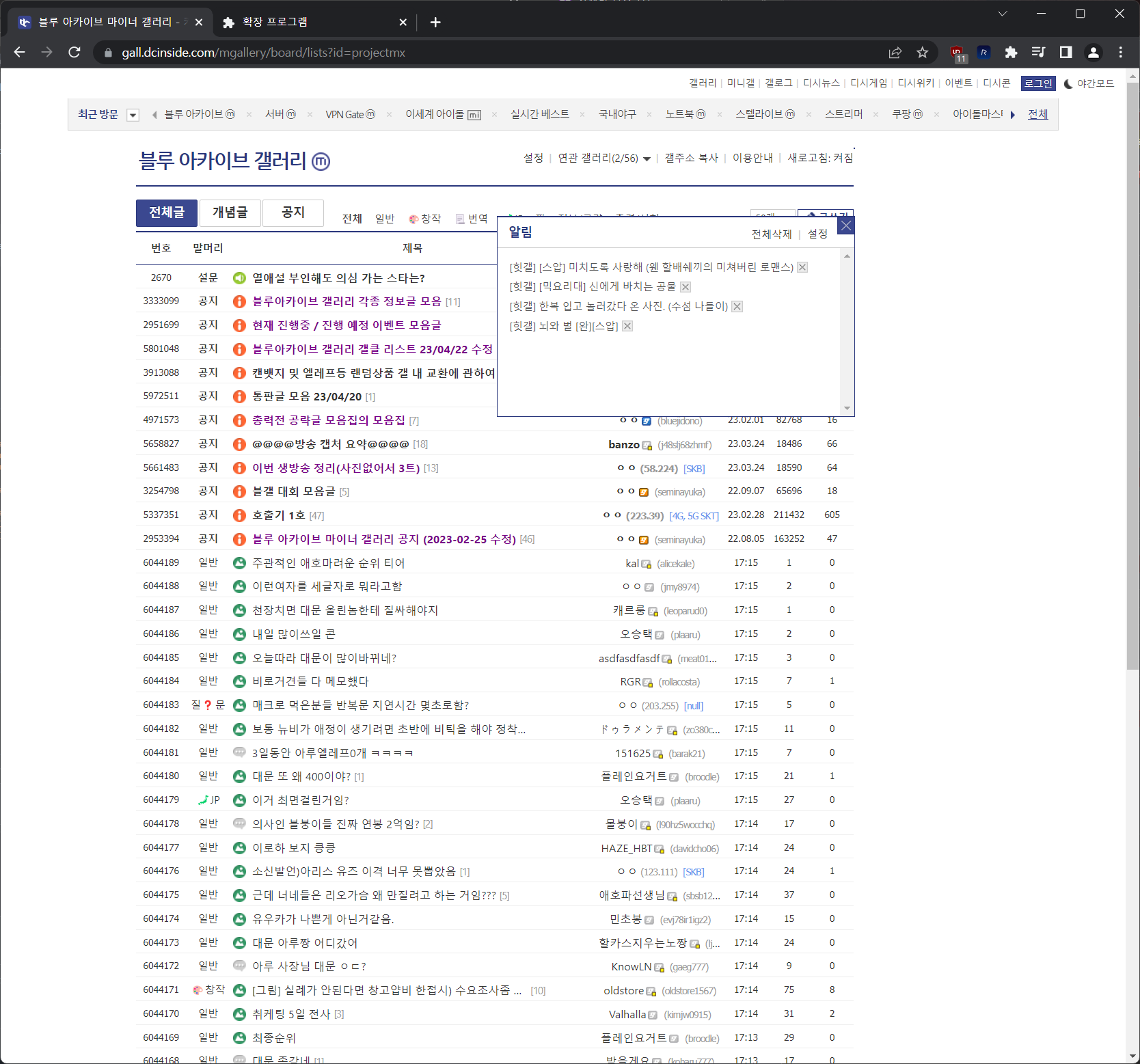This screenshot has width=1140, height=1064.
Task: Click the palette icon beside 창작 filter
Action: pyautogui.click(x=413, y=219)
